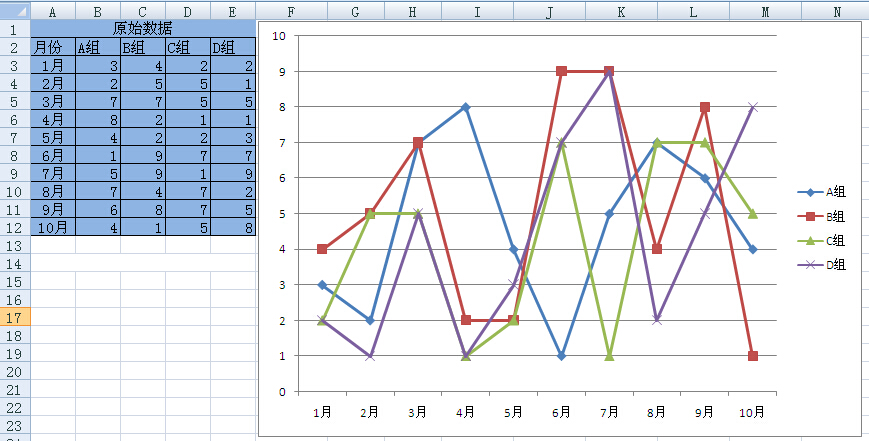Screen dimensions: 869x441
Task: Select column C header
Action: [x=143, y=12]
